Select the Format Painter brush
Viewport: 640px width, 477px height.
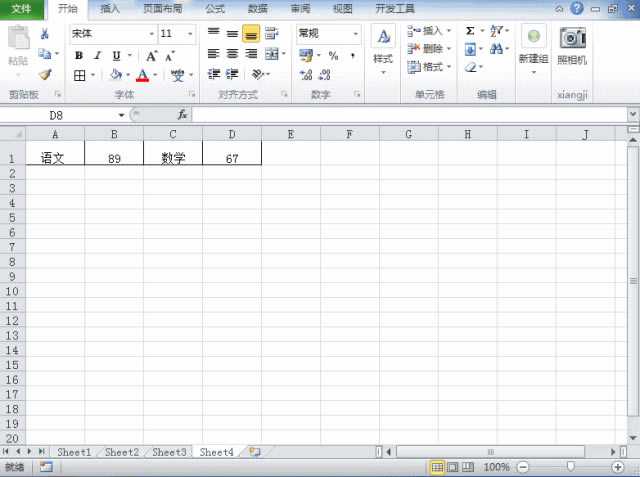(x=45, y=74)
